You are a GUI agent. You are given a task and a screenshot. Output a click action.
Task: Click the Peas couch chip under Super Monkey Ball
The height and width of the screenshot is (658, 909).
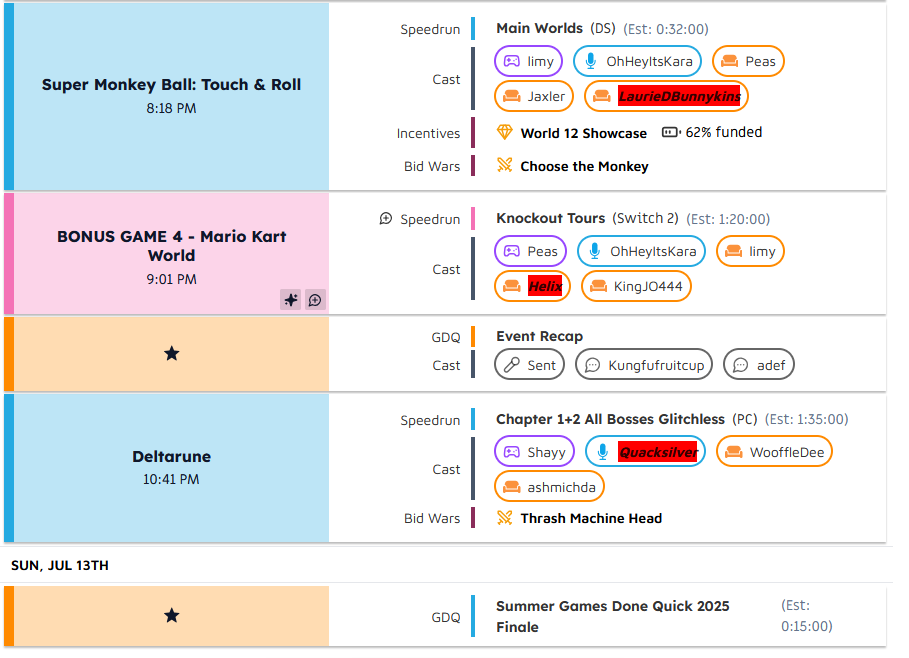748,61
